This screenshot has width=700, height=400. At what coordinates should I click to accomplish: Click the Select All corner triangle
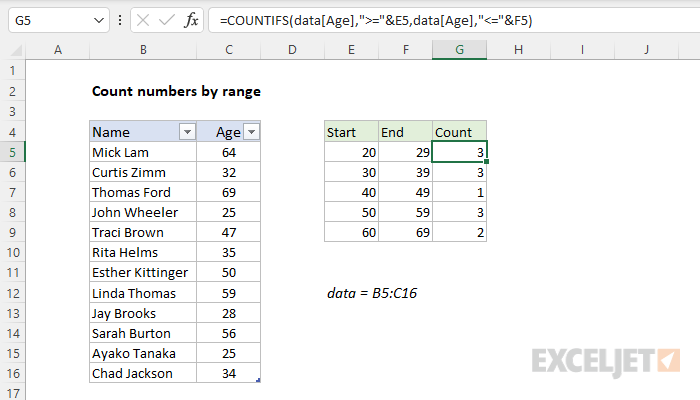point(12,49)
